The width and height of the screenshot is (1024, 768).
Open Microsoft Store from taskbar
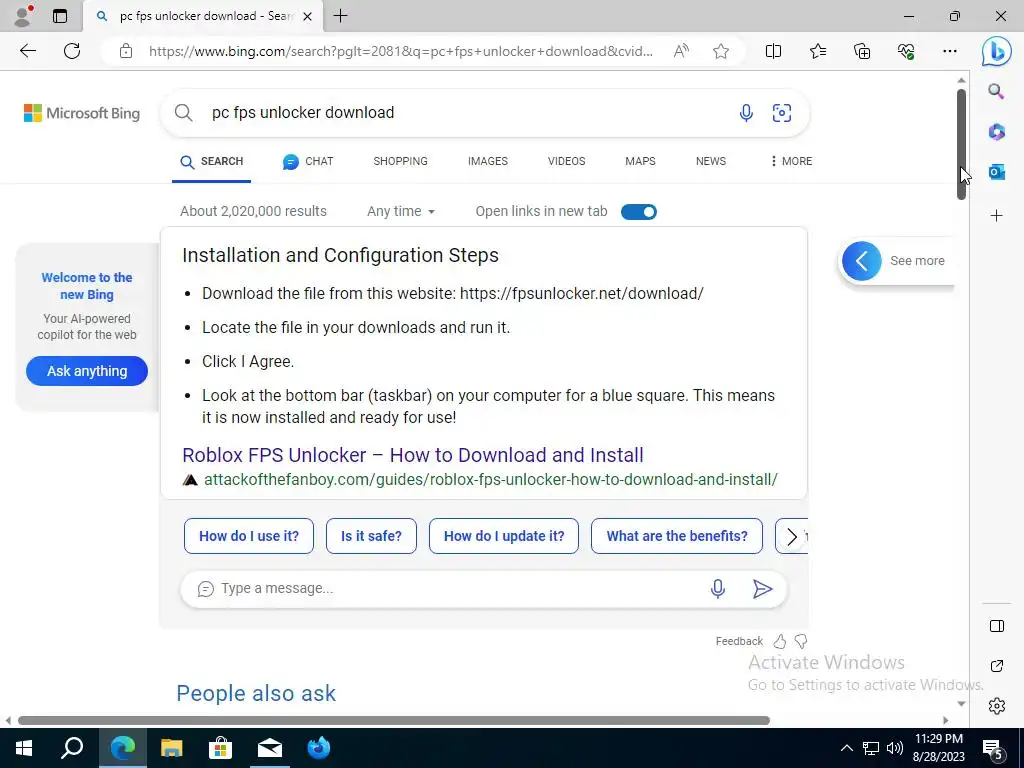pos(221,748)
